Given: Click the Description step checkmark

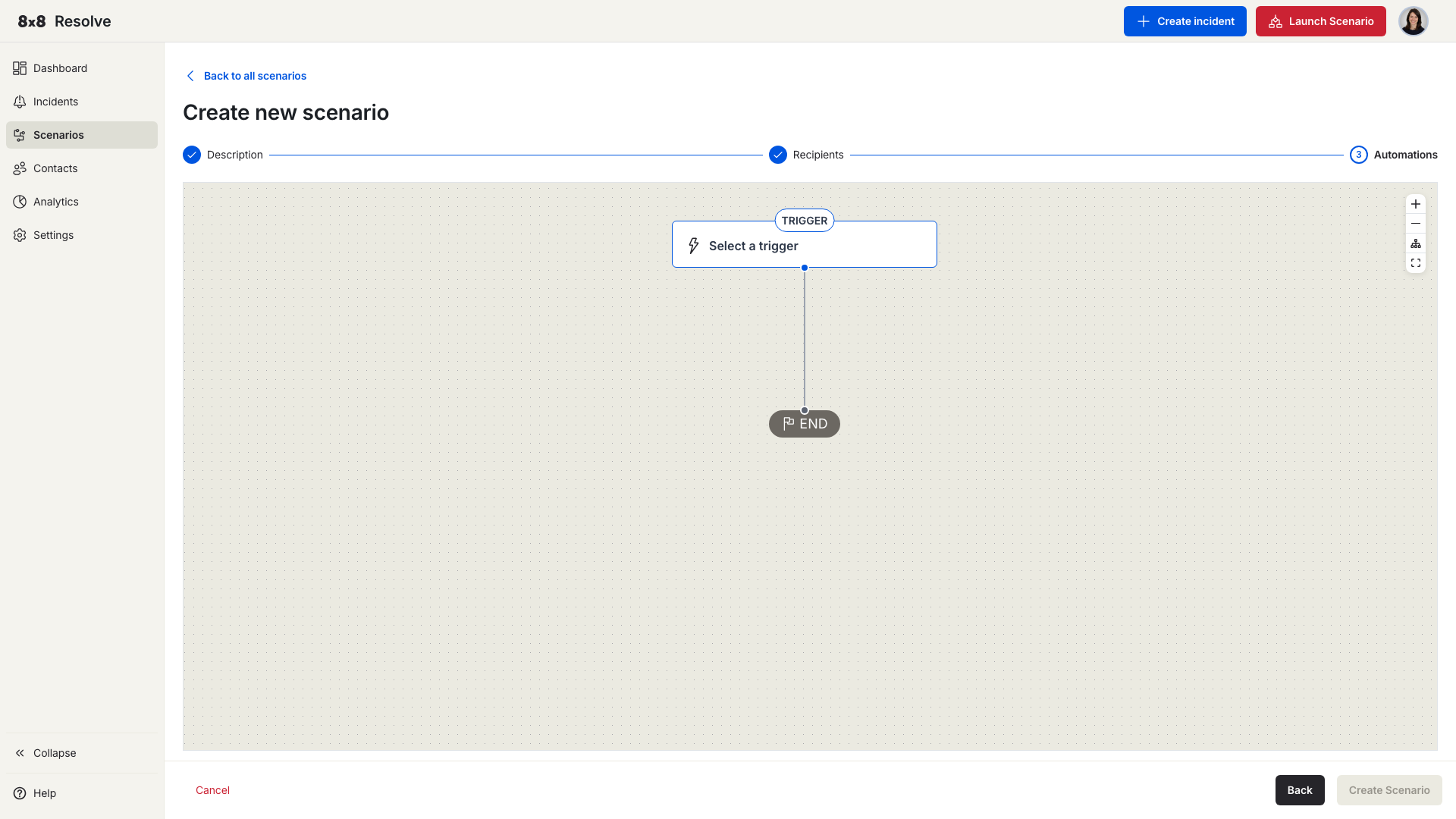Looking at the screenshot, I should 192,155.
